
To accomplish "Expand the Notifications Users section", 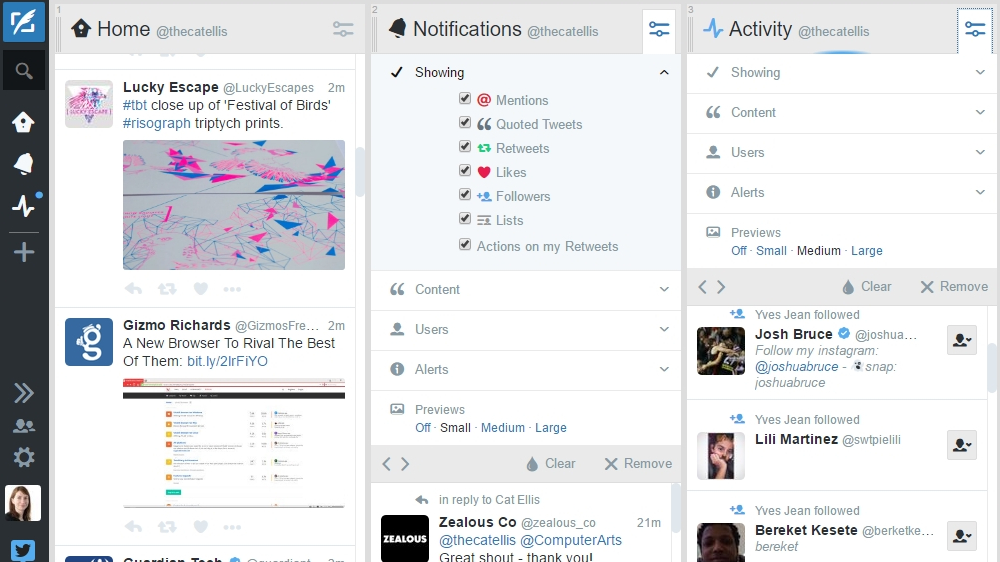I will pyautogui.click(x=526, y=330).
